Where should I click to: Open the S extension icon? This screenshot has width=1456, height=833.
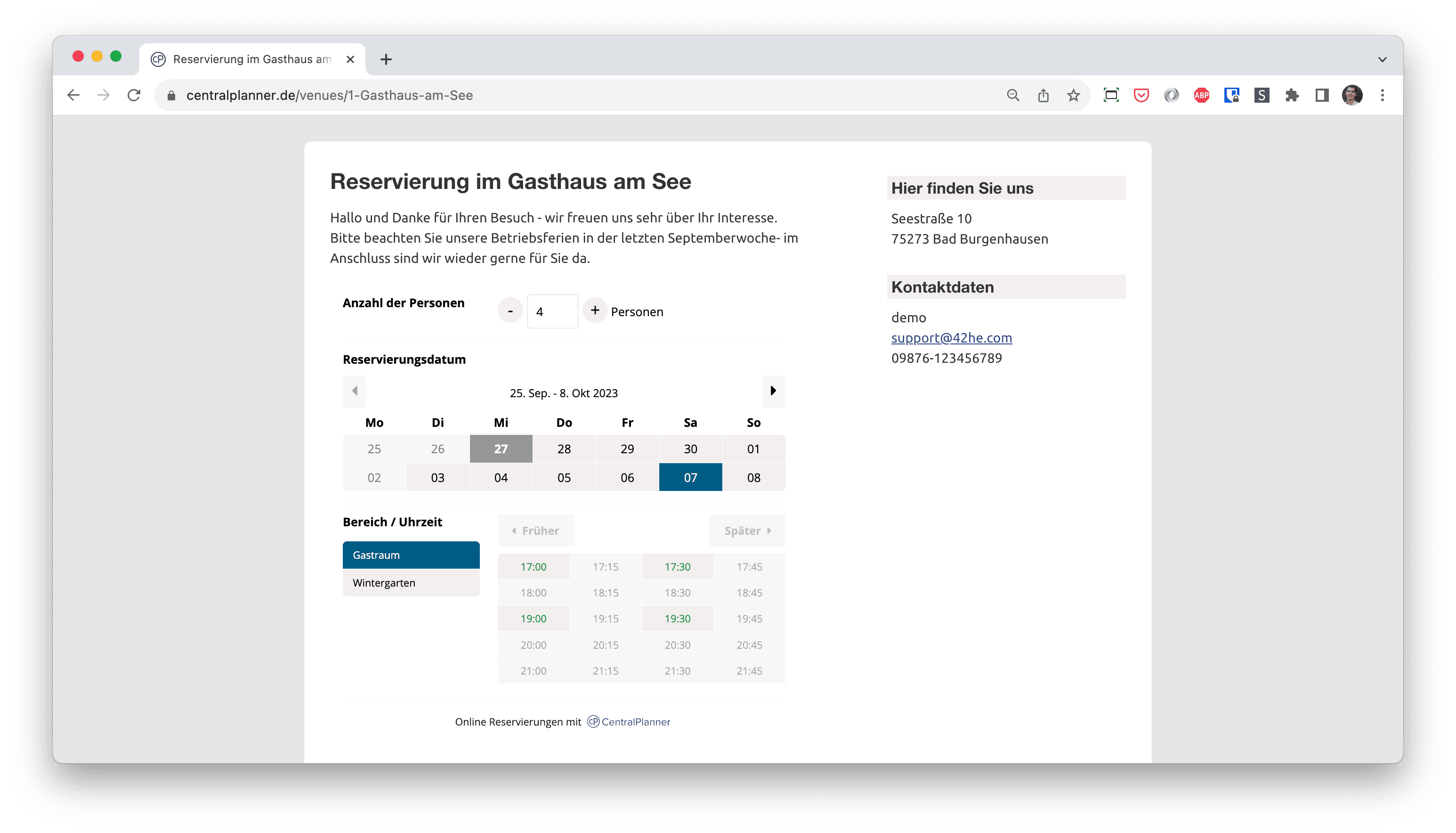(1262, 95)
